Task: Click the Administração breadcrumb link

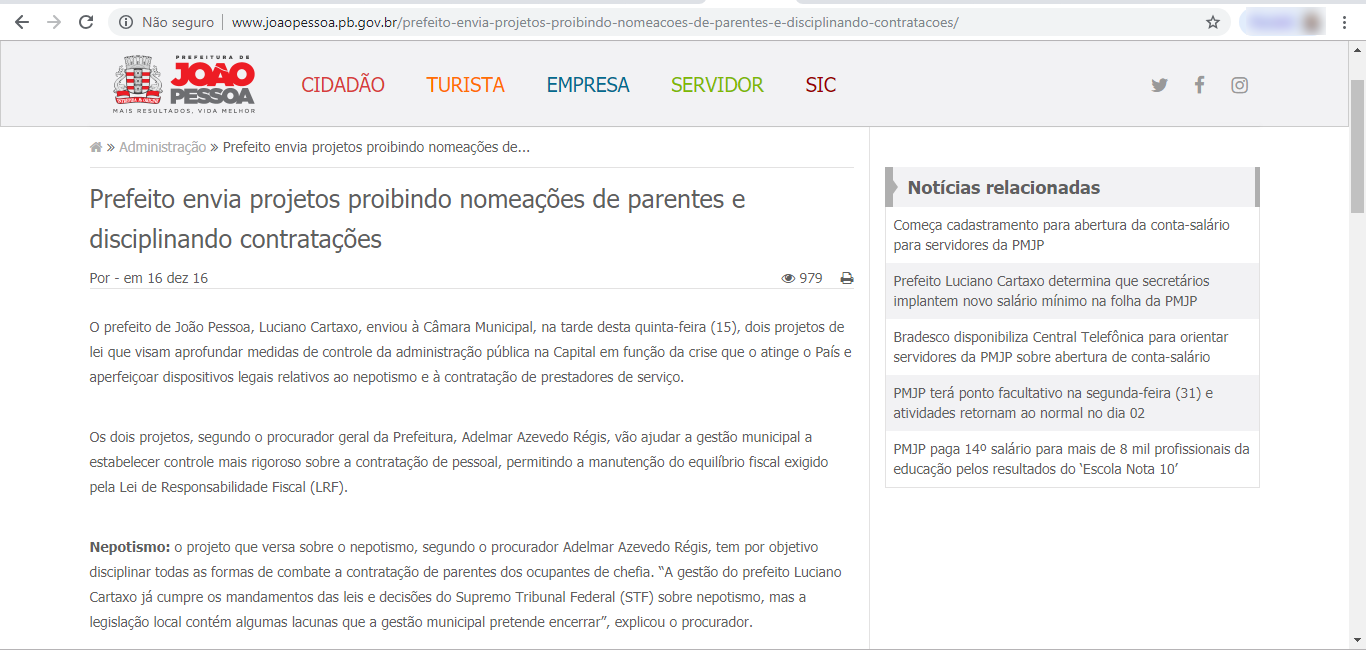Action: click(162, 147)
